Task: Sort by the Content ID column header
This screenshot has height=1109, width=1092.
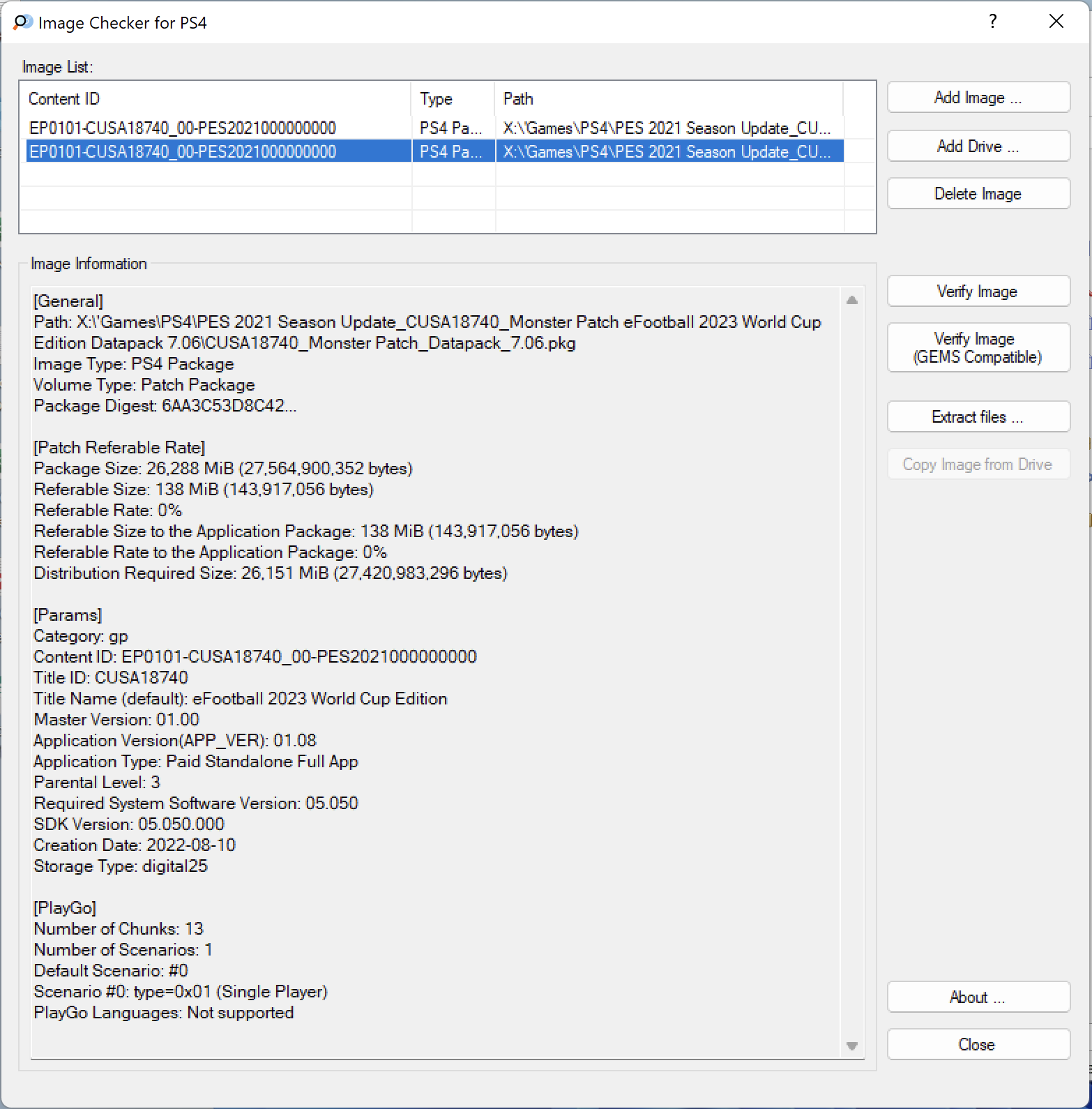Action: coord(216,99)
